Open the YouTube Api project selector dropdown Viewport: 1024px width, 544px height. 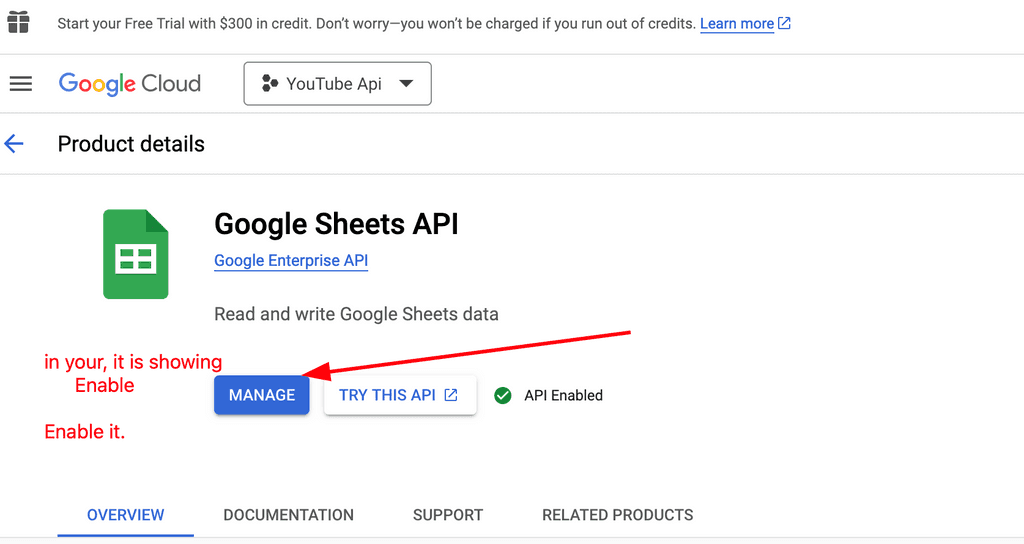click(338, 84)
